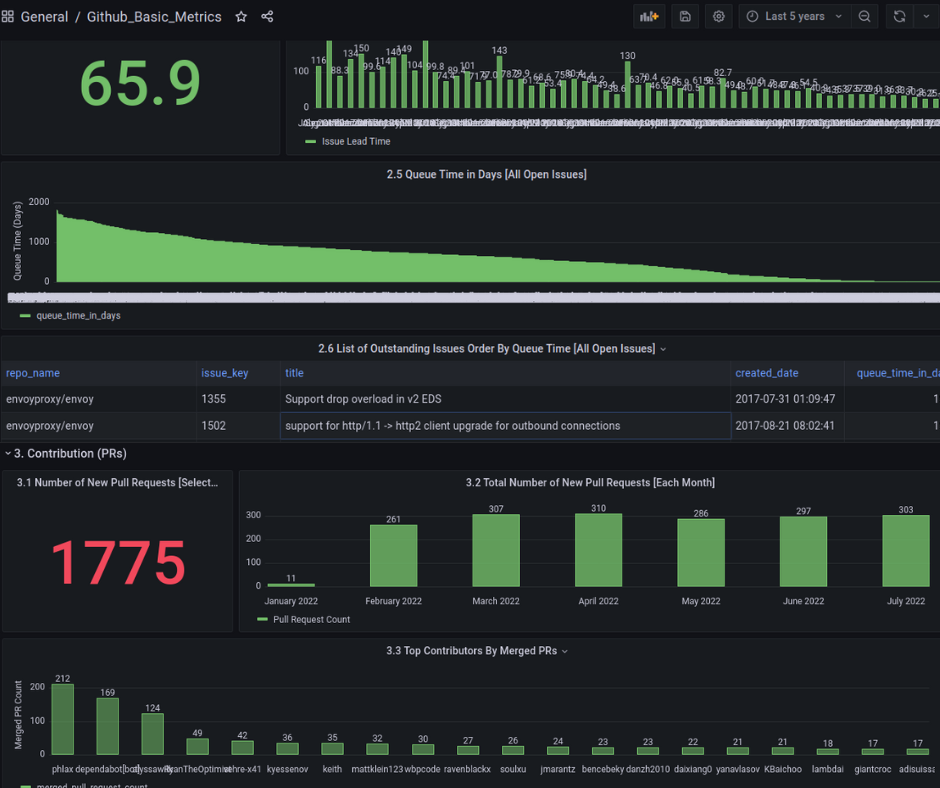Image resolution: width=940 pixels, height=788 pixels.
Task: Click the zoom out time range magnifier icon
Action: click(x=865, y=16)
